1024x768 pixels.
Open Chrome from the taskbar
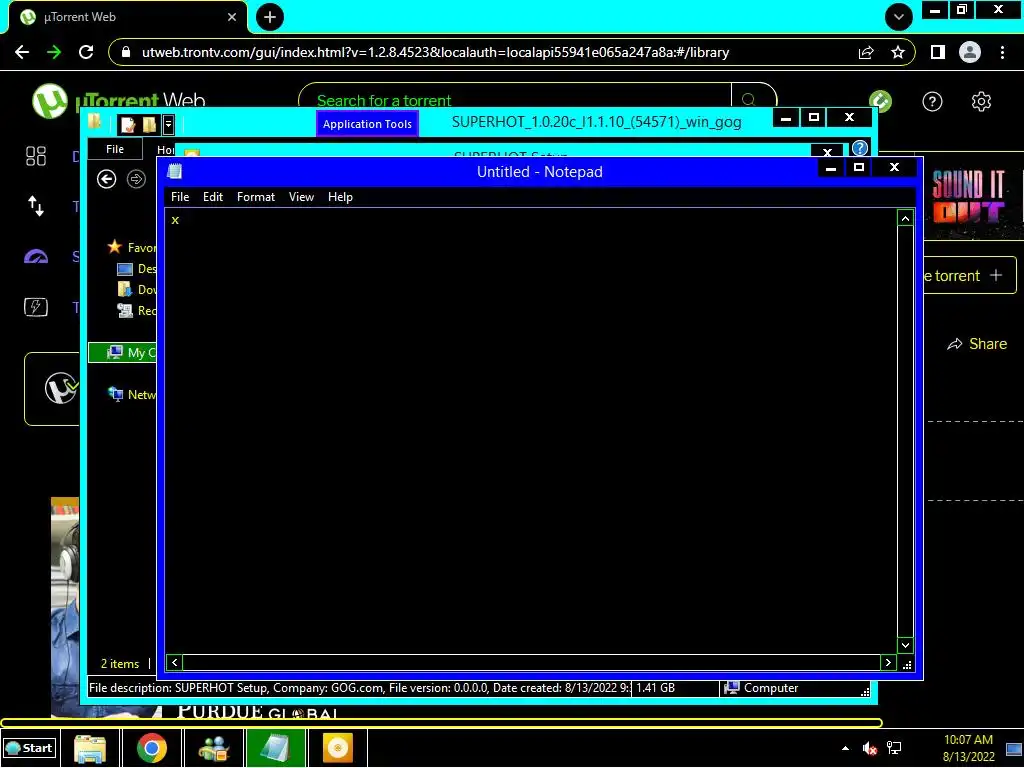(152, 748)
